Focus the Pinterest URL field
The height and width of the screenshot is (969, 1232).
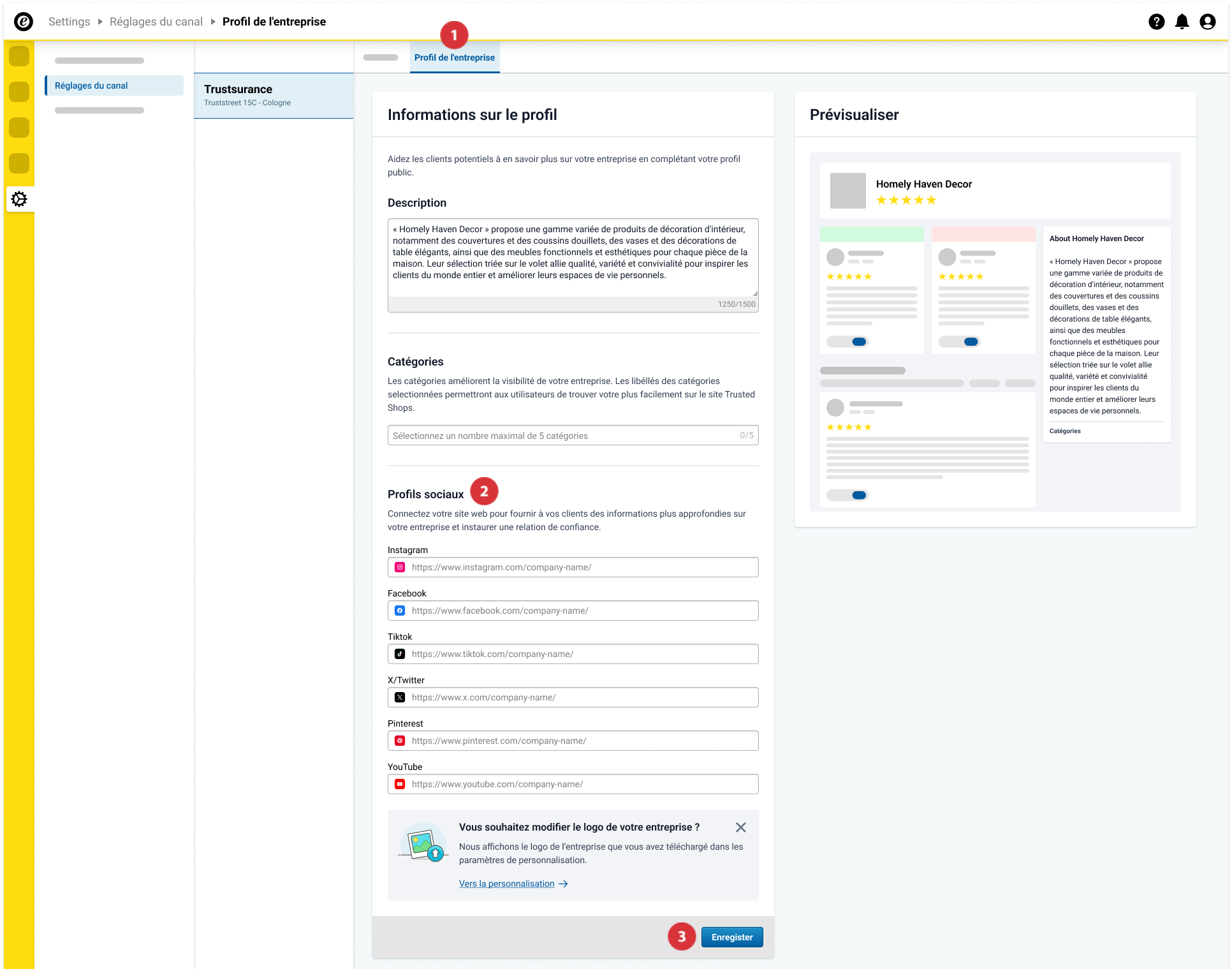tap(573, 741)
